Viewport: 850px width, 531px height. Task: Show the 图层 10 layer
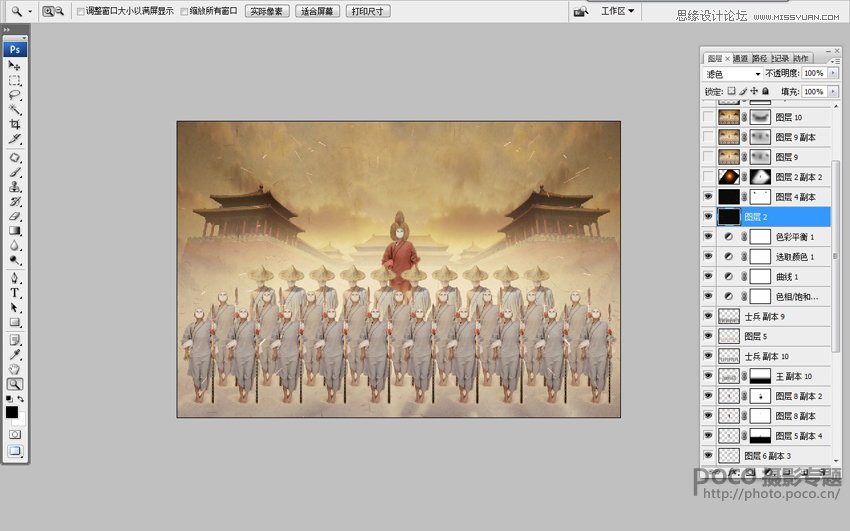(x=708, y=117)
